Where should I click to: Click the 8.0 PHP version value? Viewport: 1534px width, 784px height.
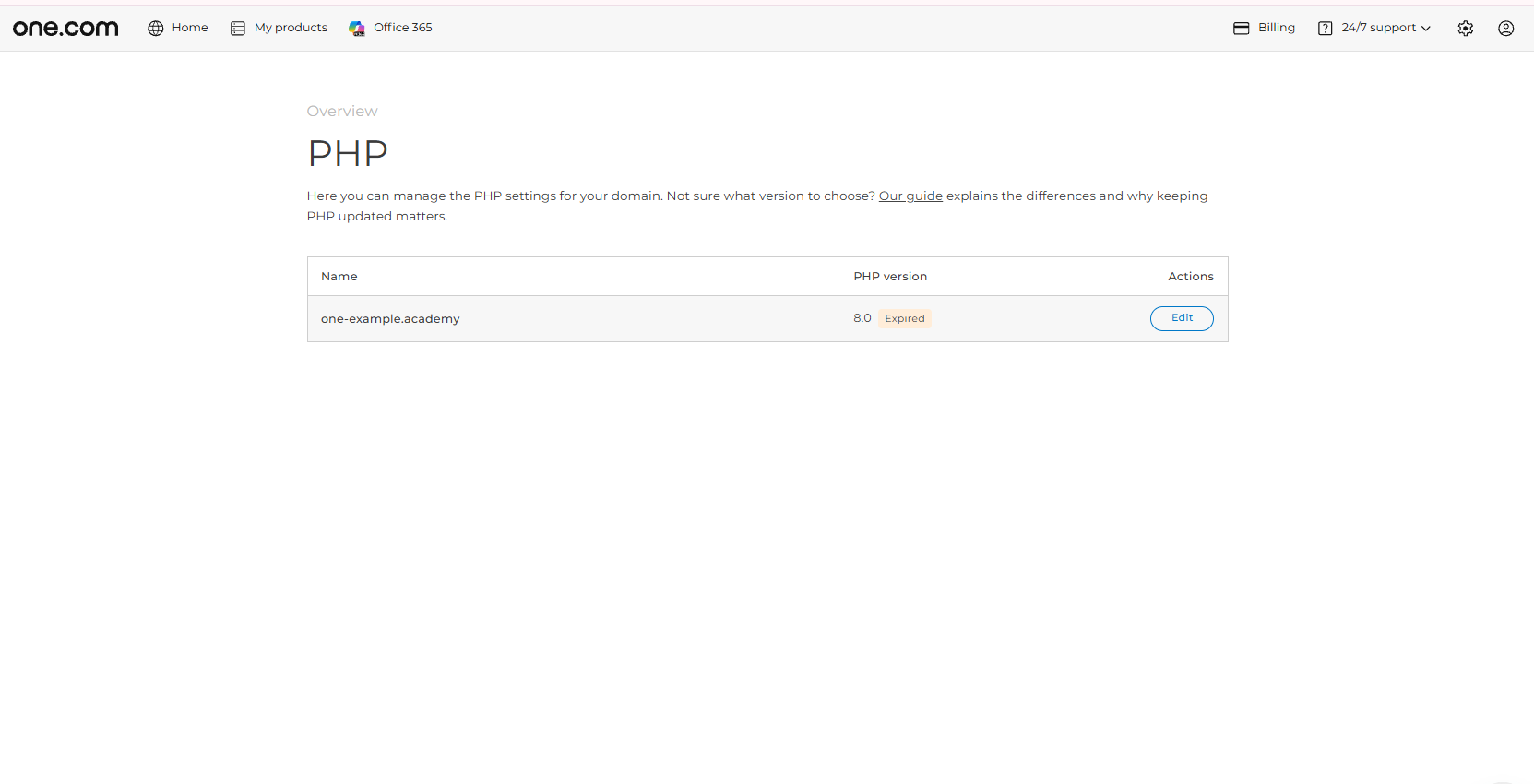coord(862,318)
